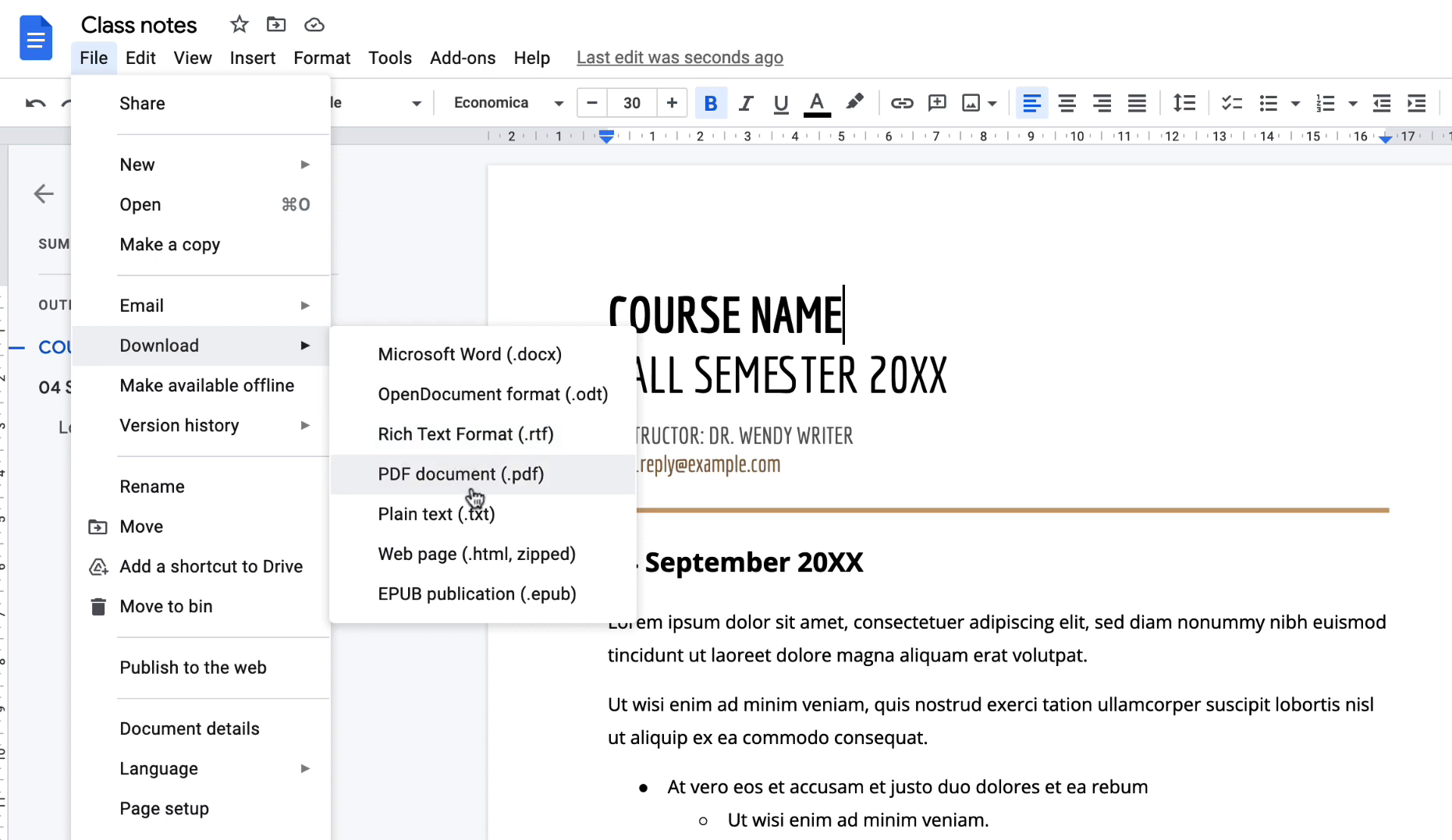Open line and paragraph spacing
The image size is (1452, 840).
click(x=1184, y=103)
